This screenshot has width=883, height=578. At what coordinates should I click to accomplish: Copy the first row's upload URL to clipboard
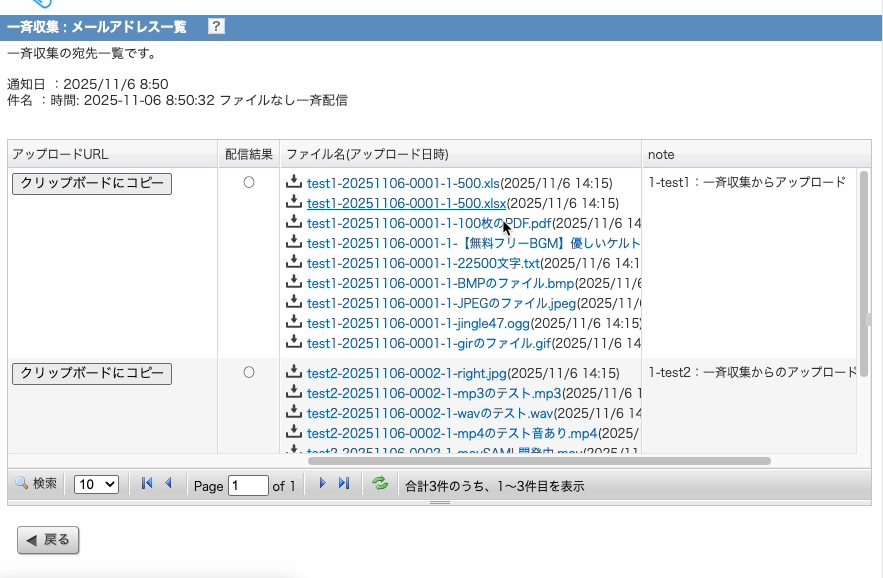92,183
